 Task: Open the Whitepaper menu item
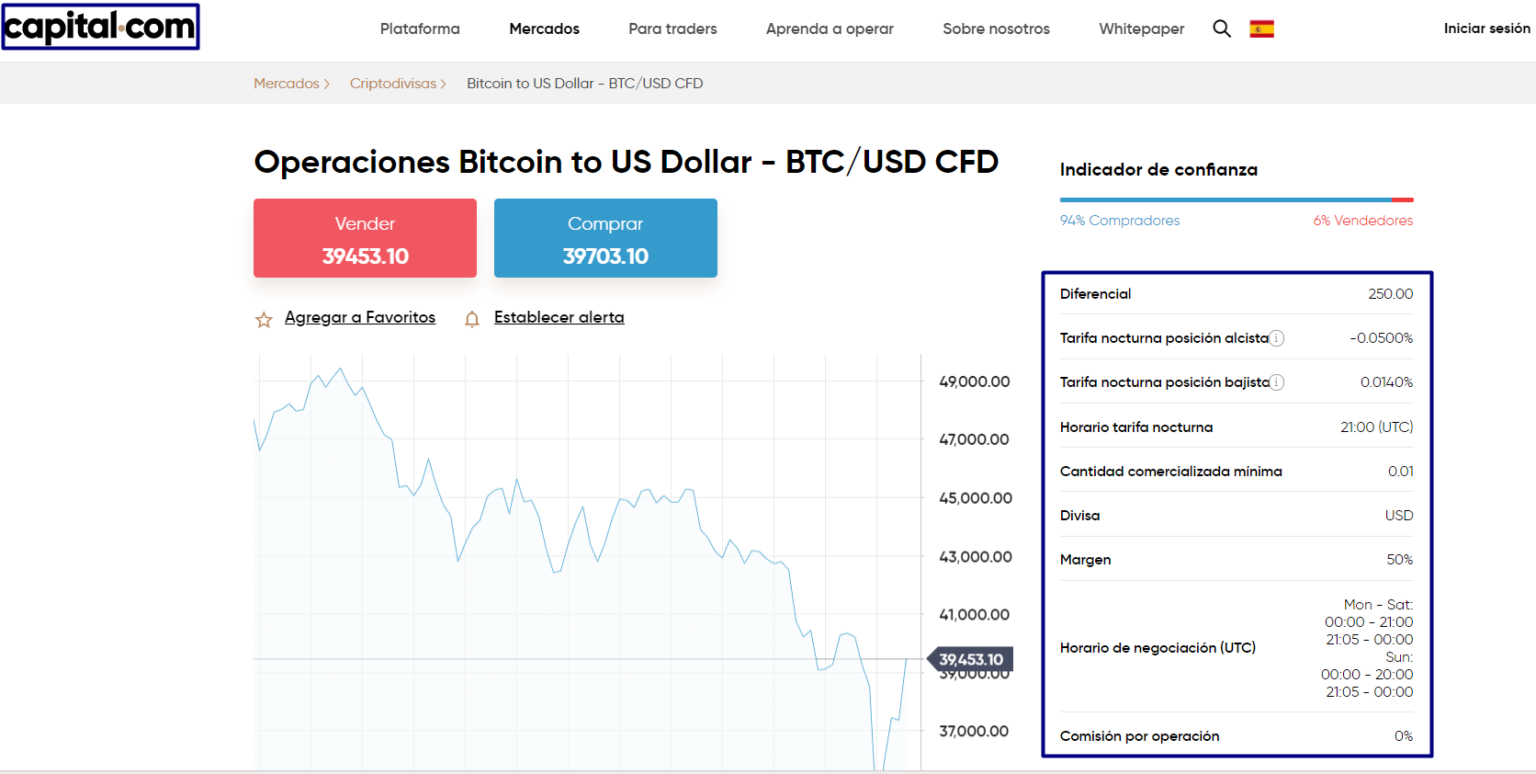[1141, 29]
